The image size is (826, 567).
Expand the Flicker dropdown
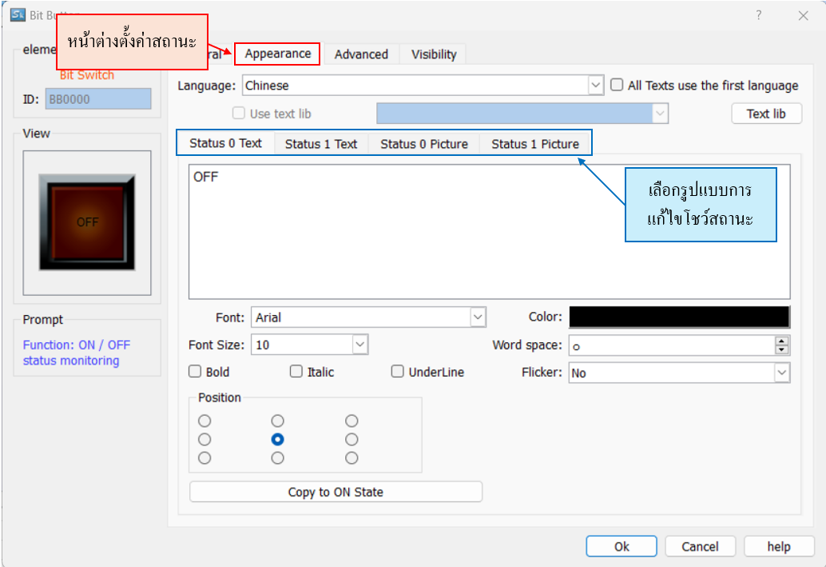coord(781,372)
